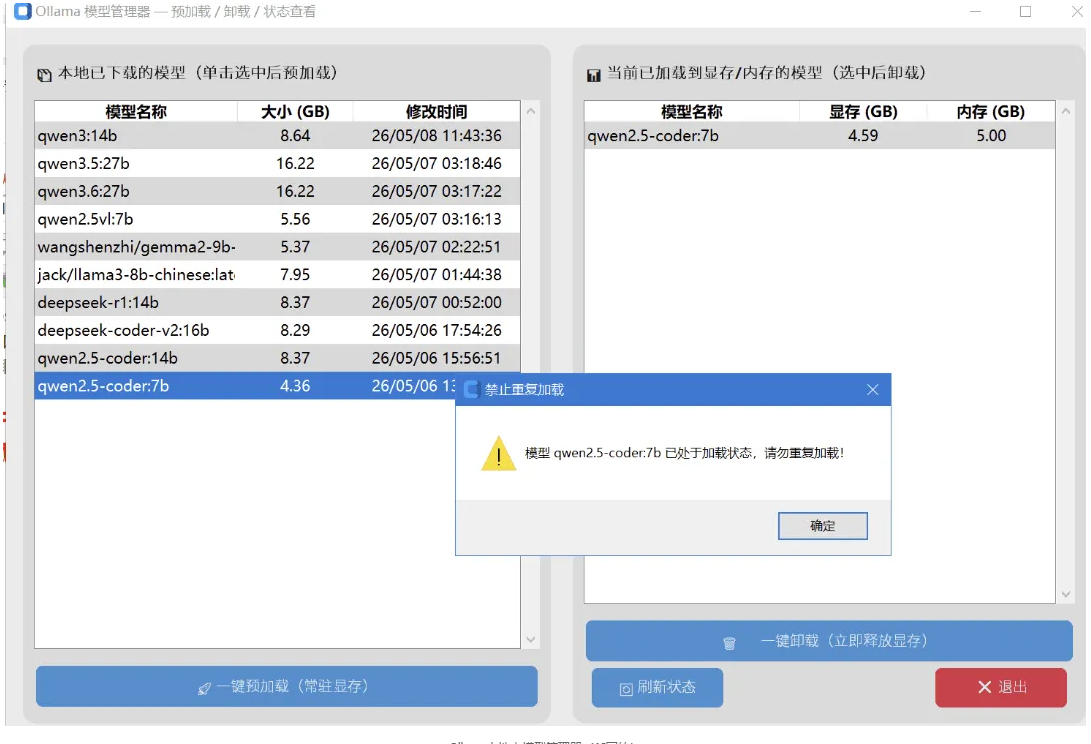
Task: Click 一键预加载（常驻显存）button
Action: point(287,687)
